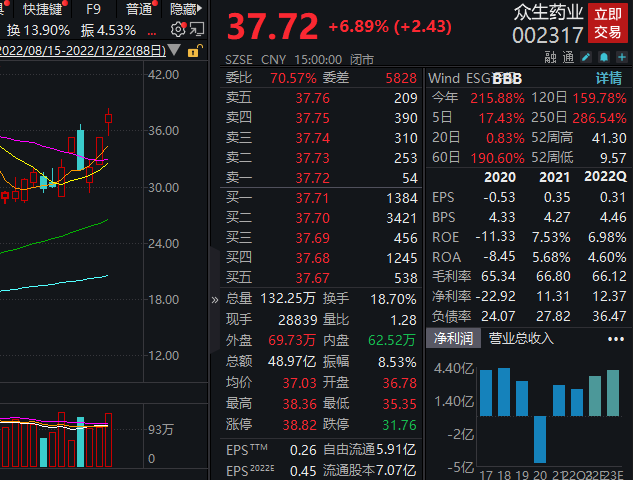Open the three-dot more menu beside 营业总收入
This screenshot has width=633, height=480.
tap(616, 339)
